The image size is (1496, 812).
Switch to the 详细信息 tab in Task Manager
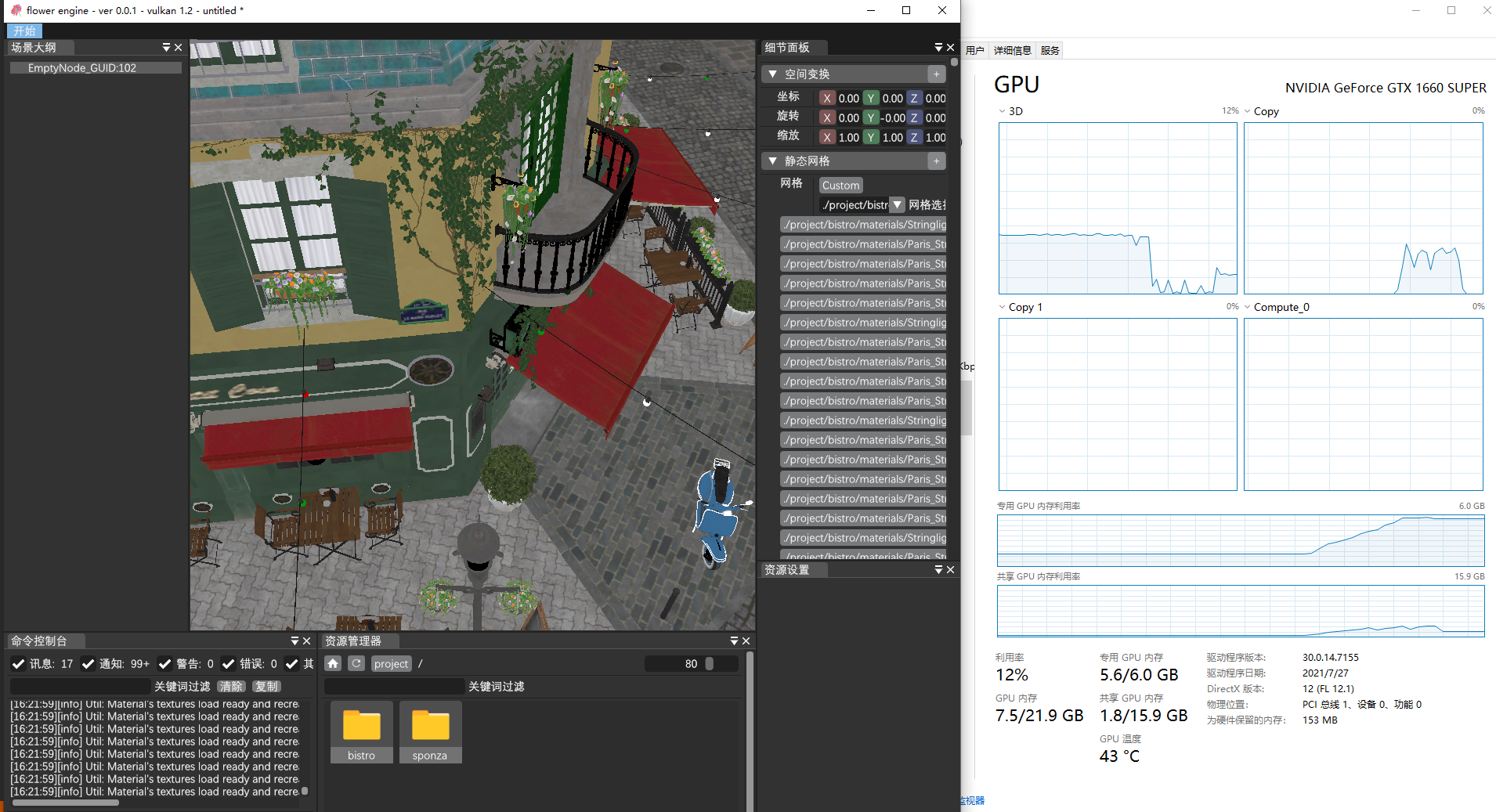1012,51
